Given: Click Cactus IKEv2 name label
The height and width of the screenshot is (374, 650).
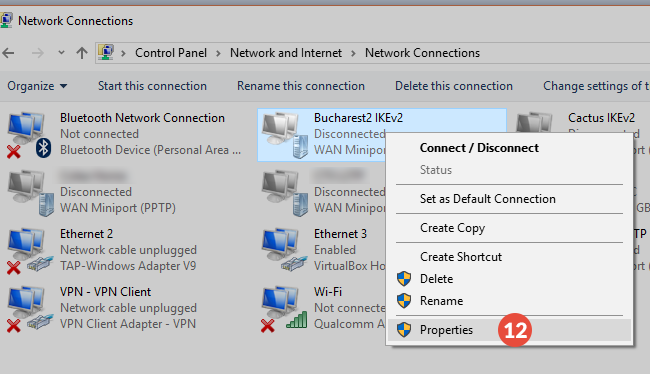Looking at the screenshot, I should click(601, 118).
